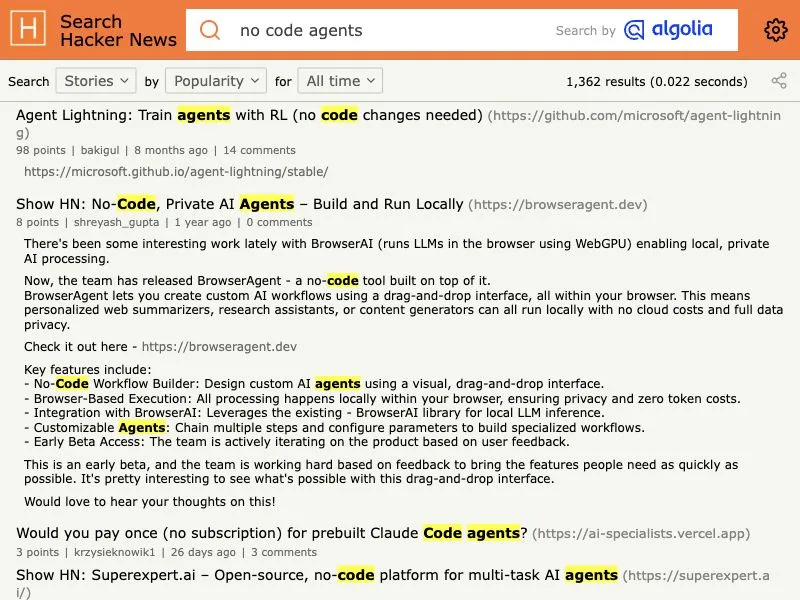Open the prebuilt Claude Code agents story
800x600 pixels.
(272, 533)
